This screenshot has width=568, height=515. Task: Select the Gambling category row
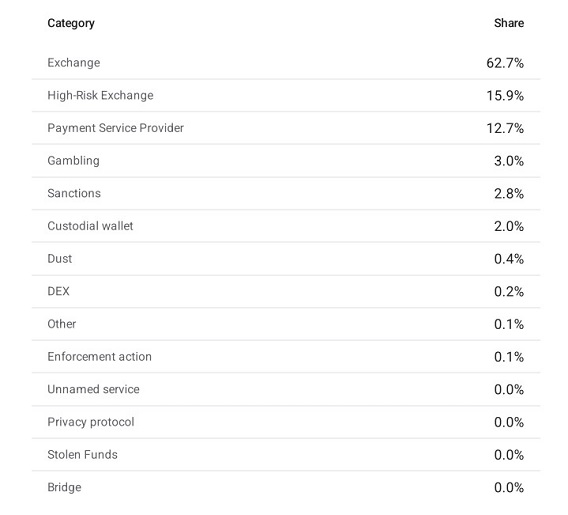[286, 161]
